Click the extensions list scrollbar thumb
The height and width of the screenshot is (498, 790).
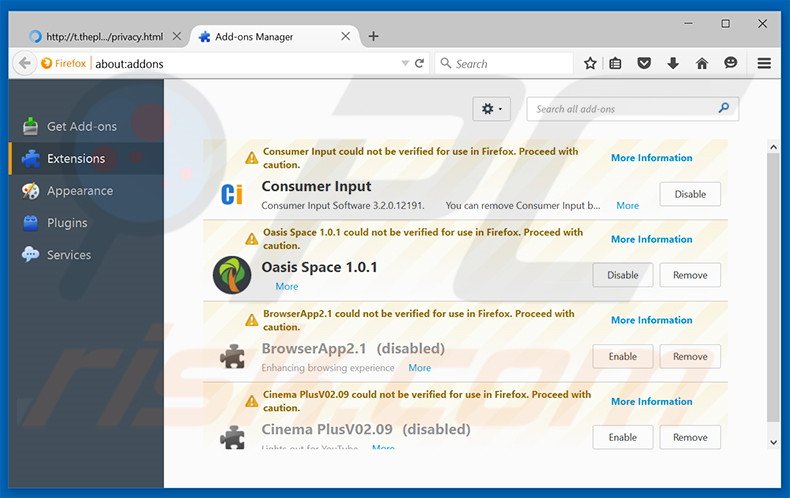(773, 287)
